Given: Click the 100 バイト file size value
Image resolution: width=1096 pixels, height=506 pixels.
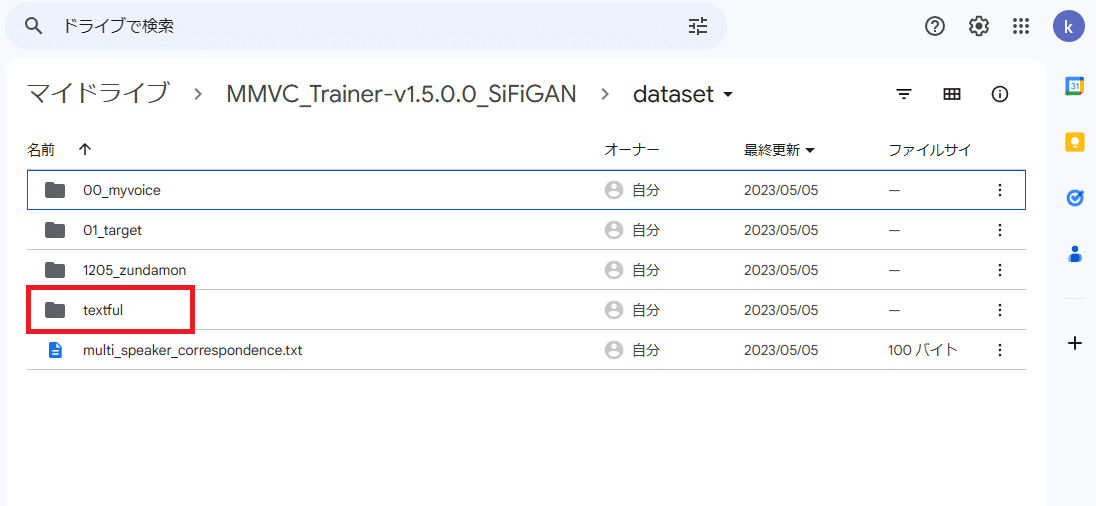Looking at the screenshot, I should point(923,350).
